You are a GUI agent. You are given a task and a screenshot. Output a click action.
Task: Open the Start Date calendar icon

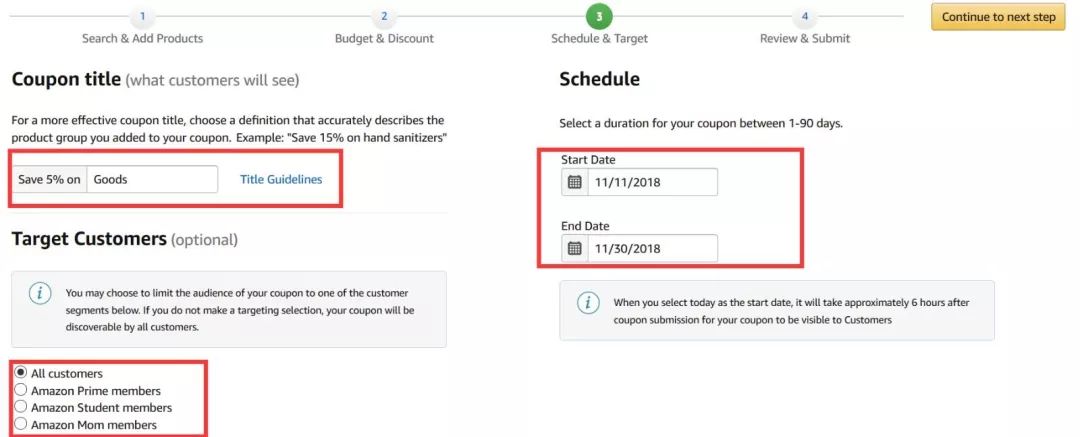(x=574, y=182)
